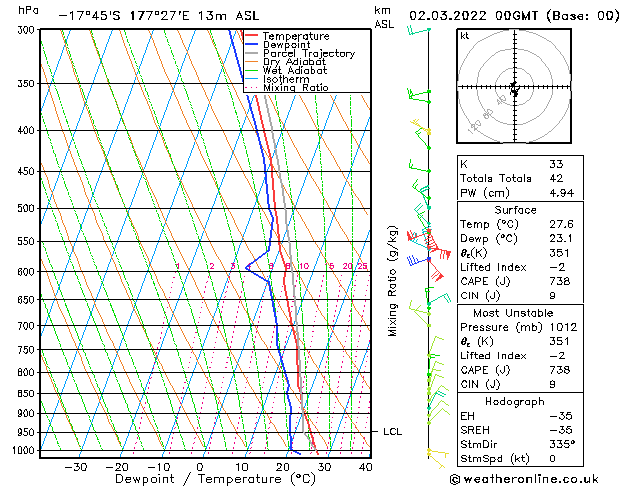
Task: Click the '300' pressure level label
Action: 28,30
